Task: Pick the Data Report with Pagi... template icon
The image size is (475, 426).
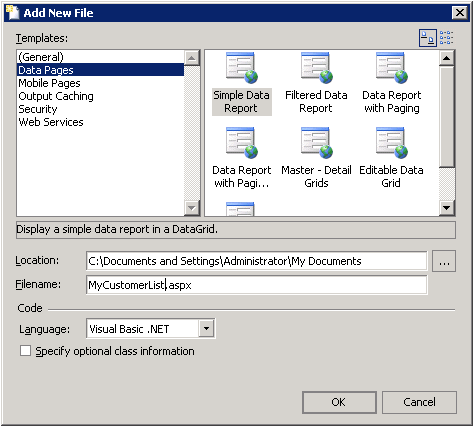Action: pos(242,143)
